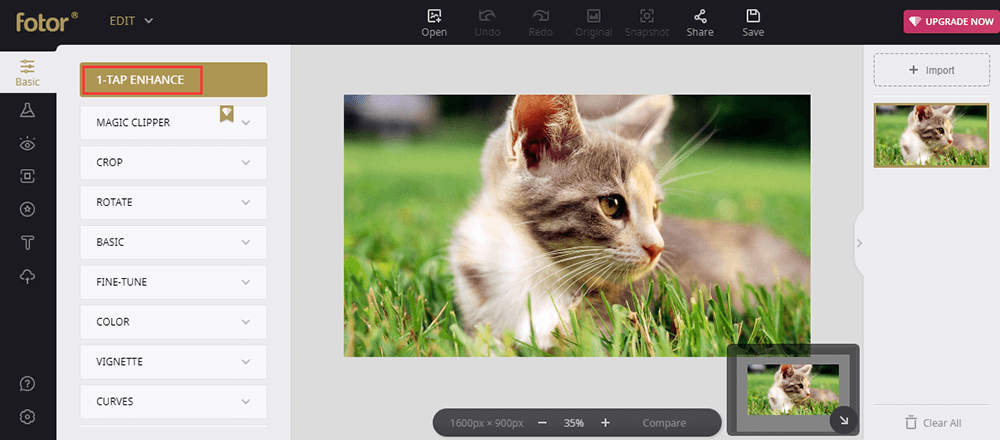The height and width of the screenshot is (440, 1000).
Task: Expand the Crop section
Action: 173,162
